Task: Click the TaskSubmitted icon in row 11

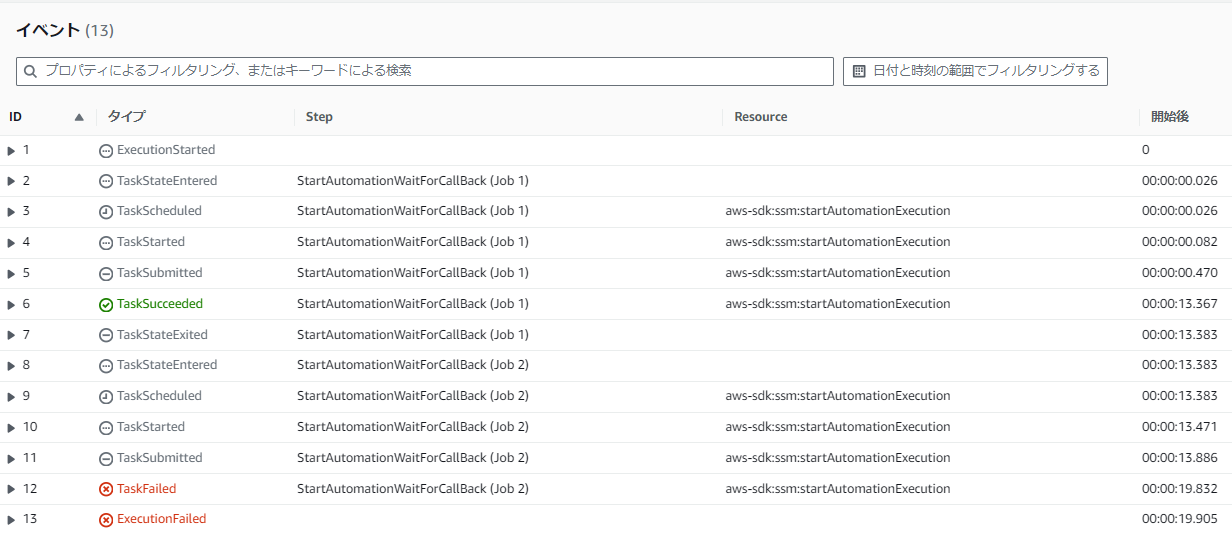Action: (x=106, y=459)
